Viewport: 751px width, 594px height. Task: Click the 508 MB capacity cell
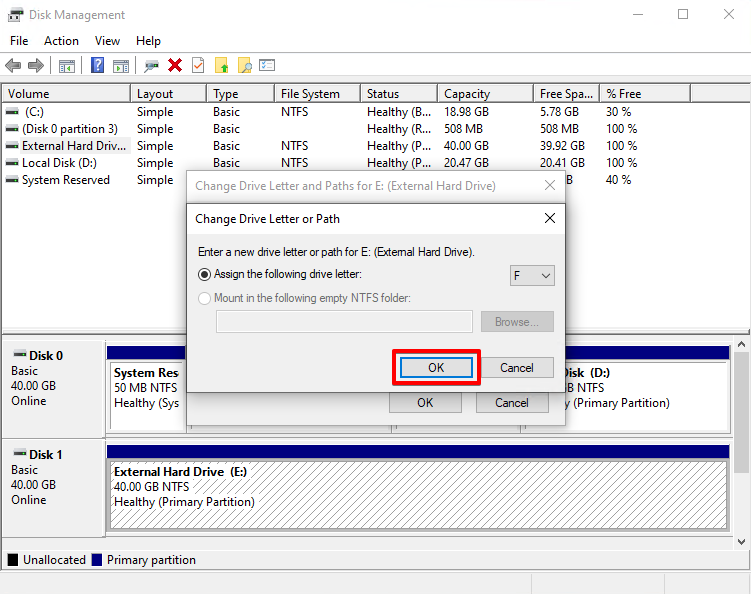click(463, 129)
